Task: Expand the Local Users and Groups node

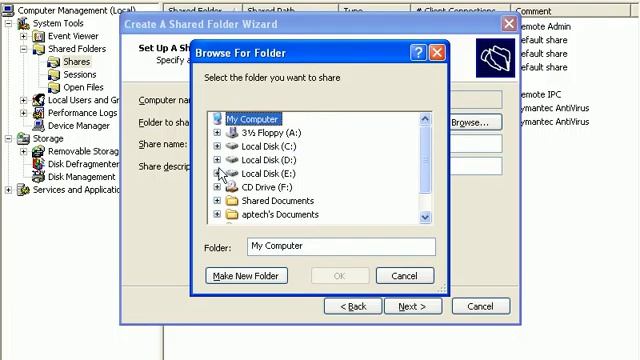Action: (x=23, y=100)
